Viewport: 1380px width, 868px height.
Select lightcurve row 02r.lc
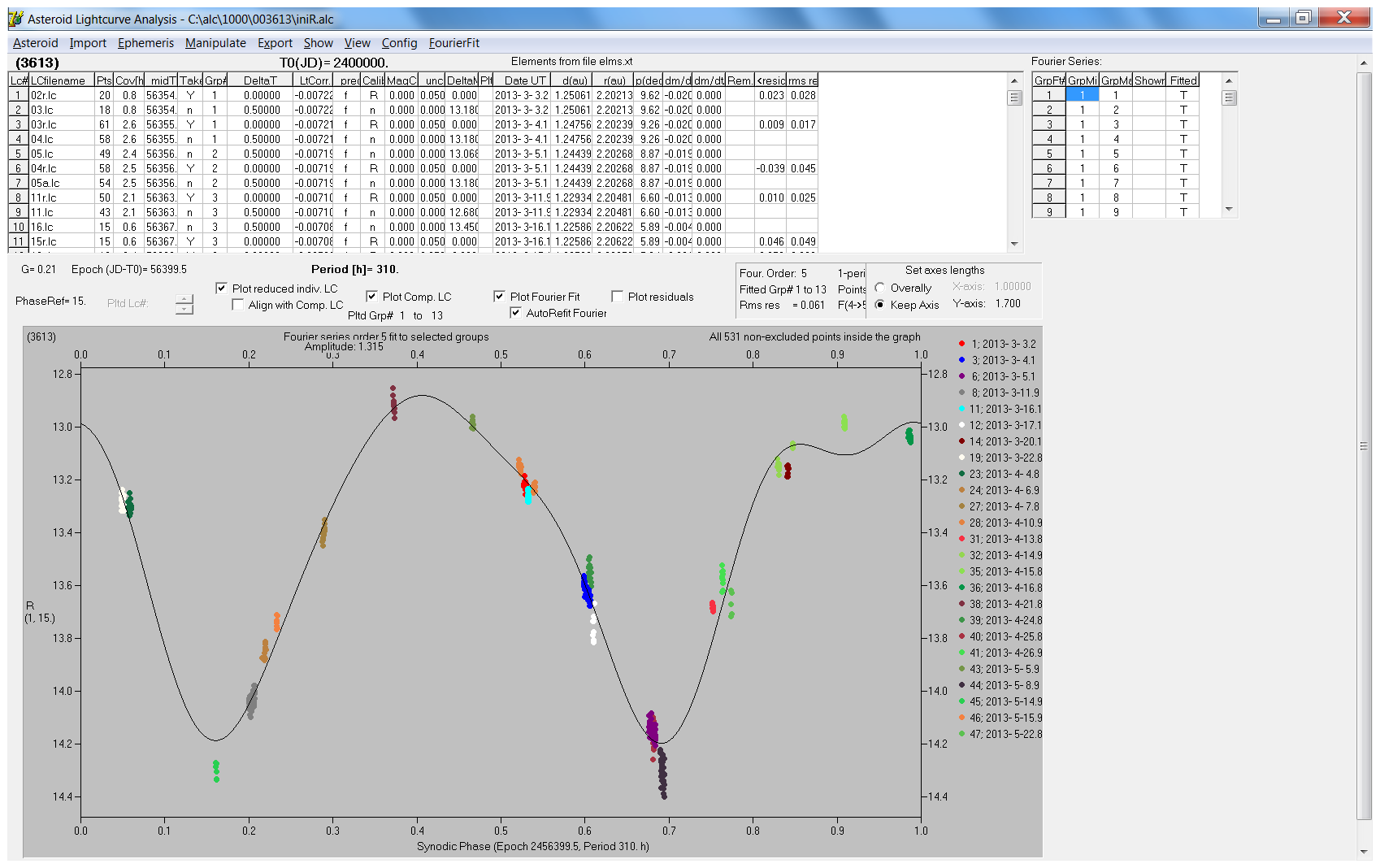click(x=413, y=95)
